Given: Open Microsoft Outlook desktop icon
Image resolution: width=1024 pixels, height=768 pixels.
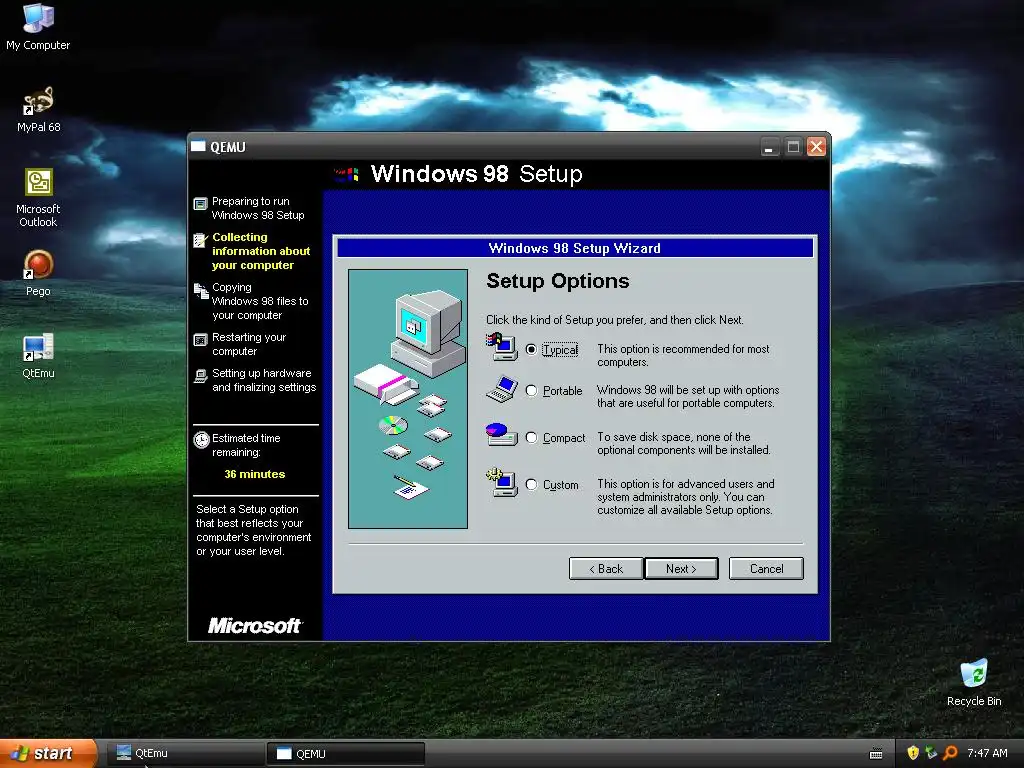Looking at the screenshot, I should click(38, 197).
